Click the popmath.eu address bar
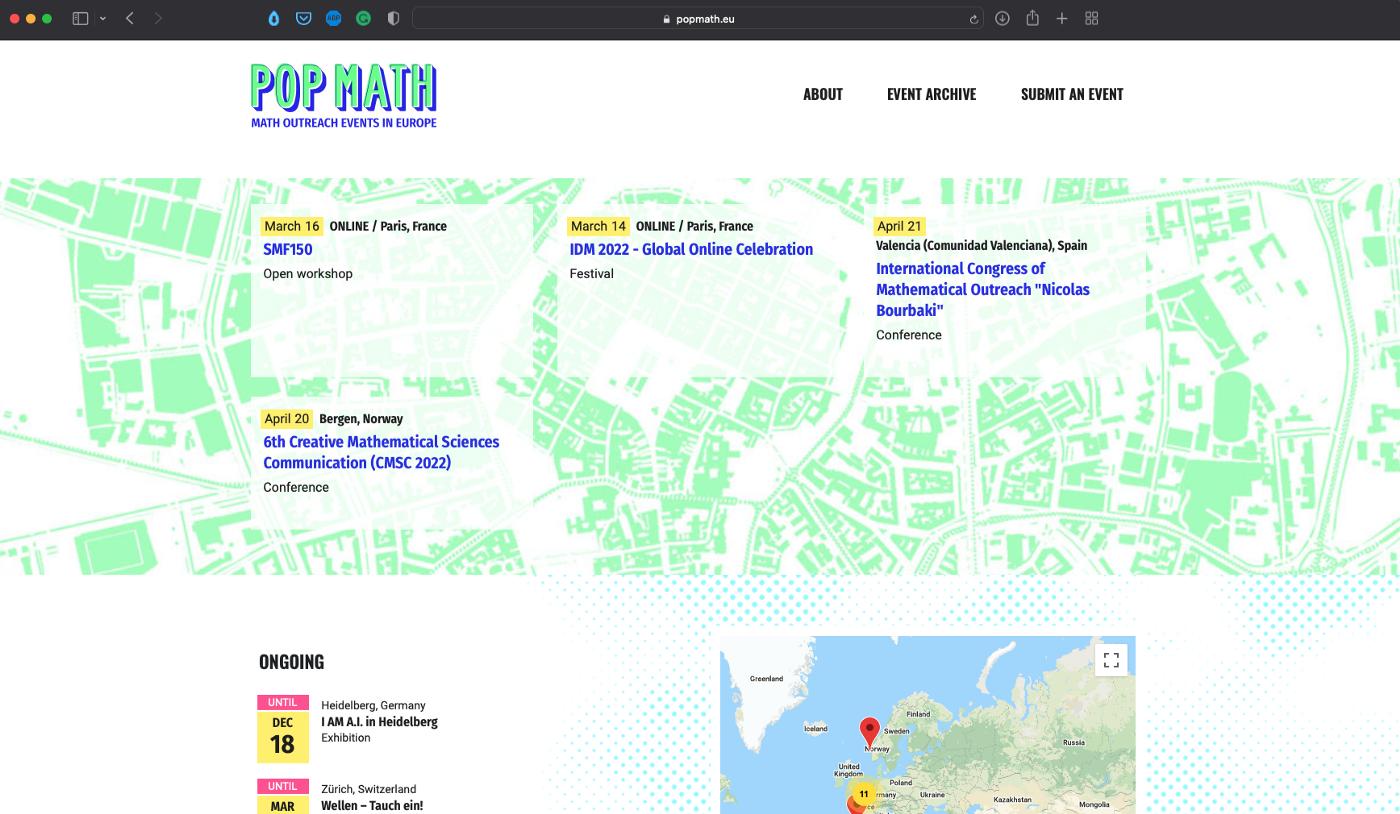The height and width of the screenshot is (814, 1400). 698,19
